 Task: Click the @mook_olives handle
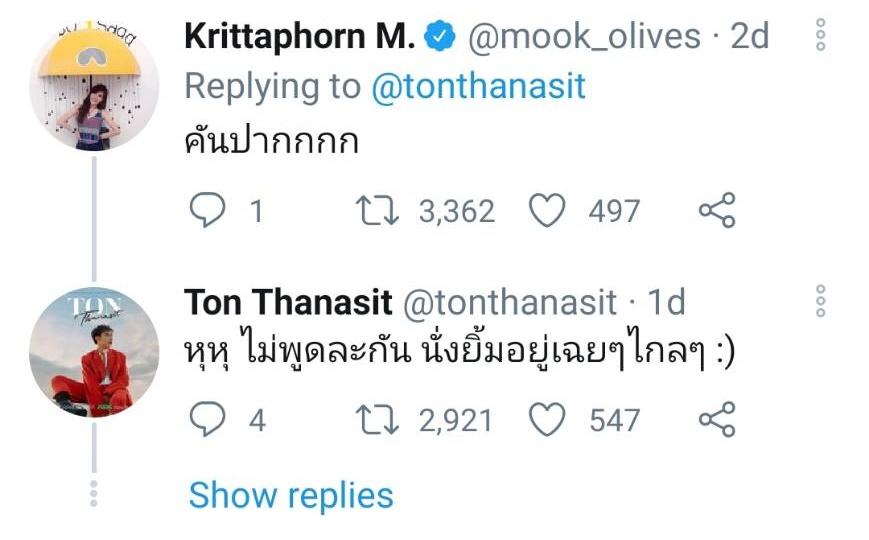coord(582,37)
